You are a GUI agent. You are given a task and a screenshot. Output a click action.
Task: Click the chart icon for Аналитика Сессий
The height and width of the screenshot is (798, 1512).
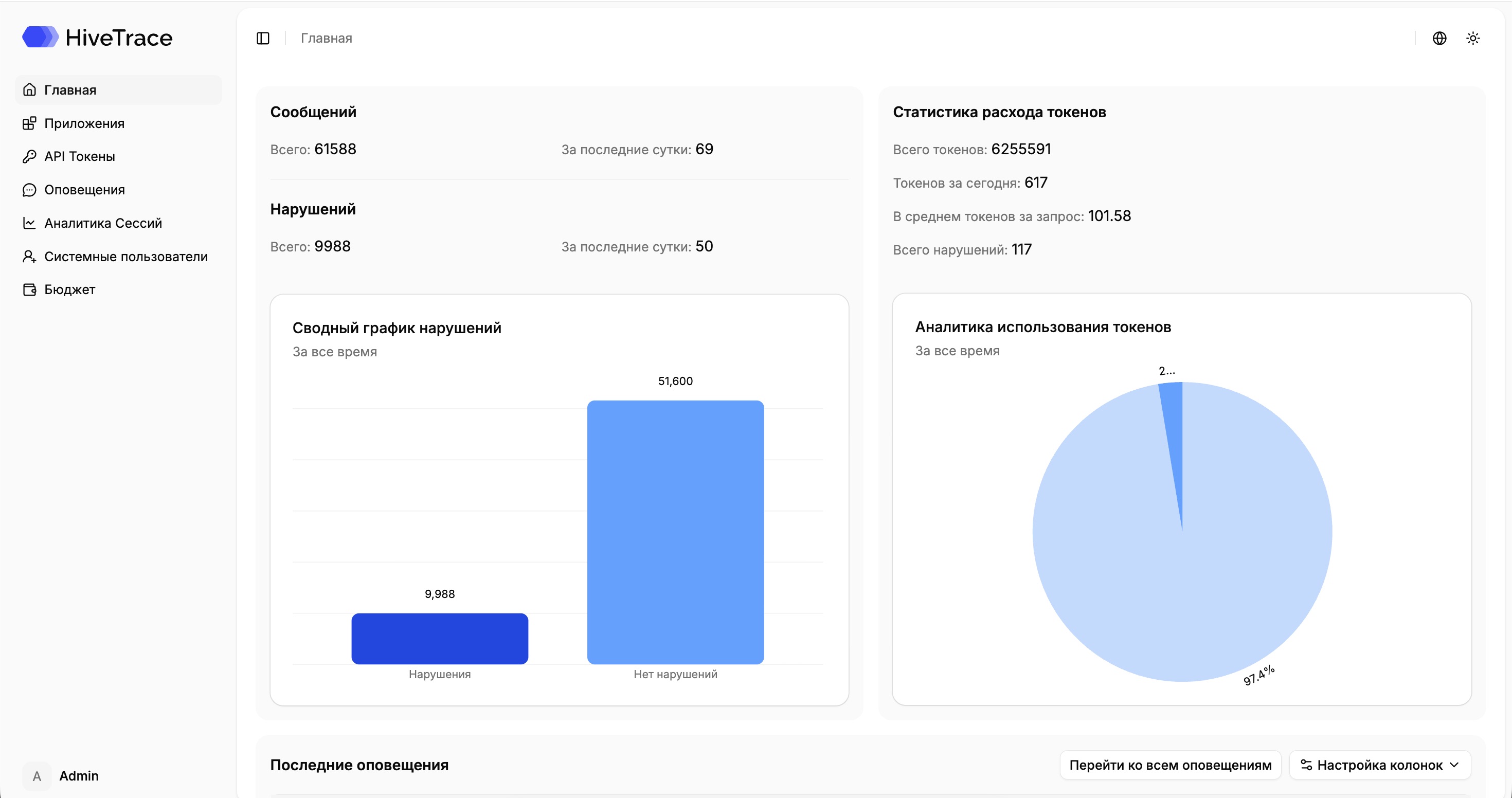(29, 223)
